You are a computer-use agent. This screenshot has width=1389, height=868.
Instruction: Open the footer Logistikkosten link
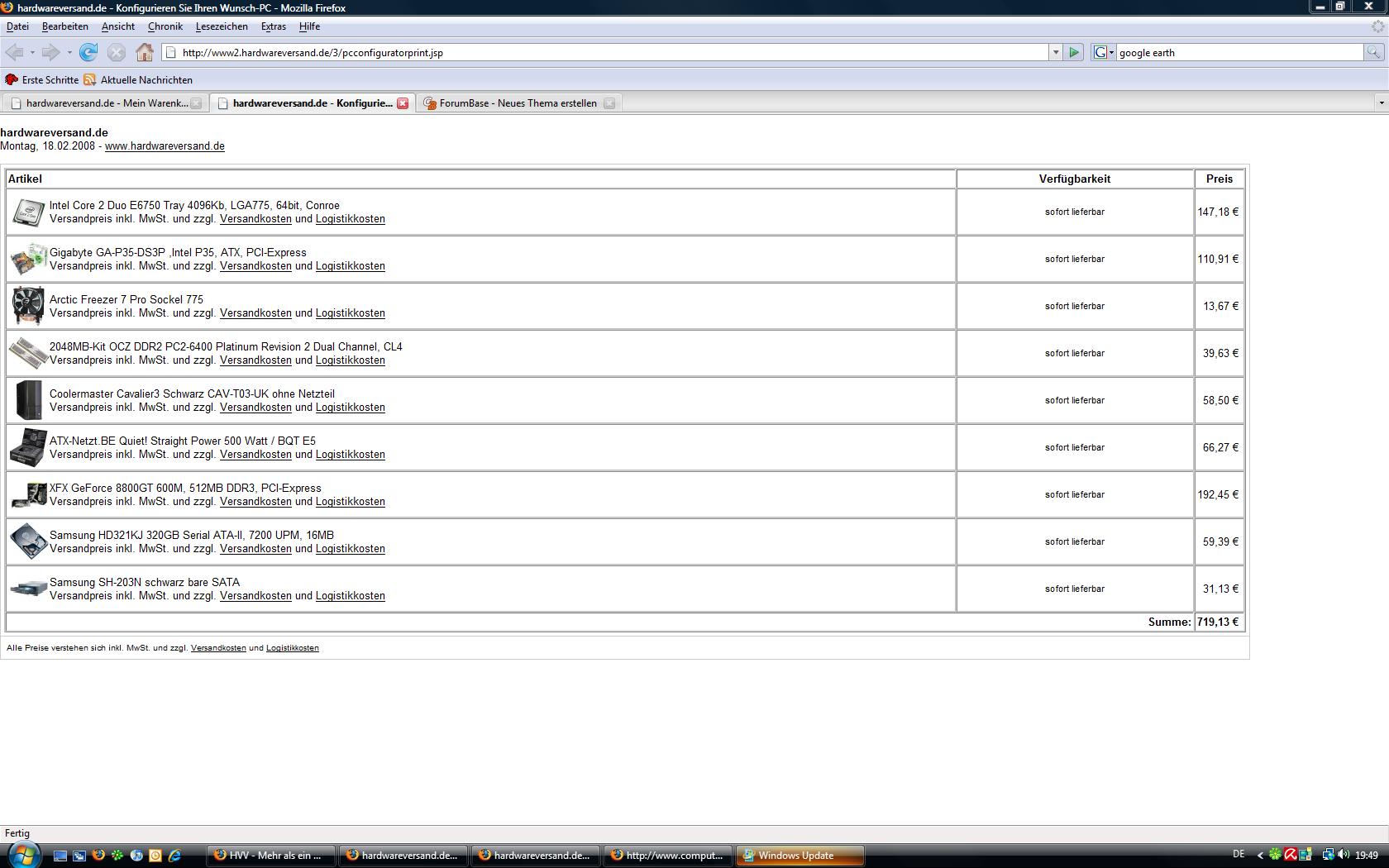coord(293,648)
